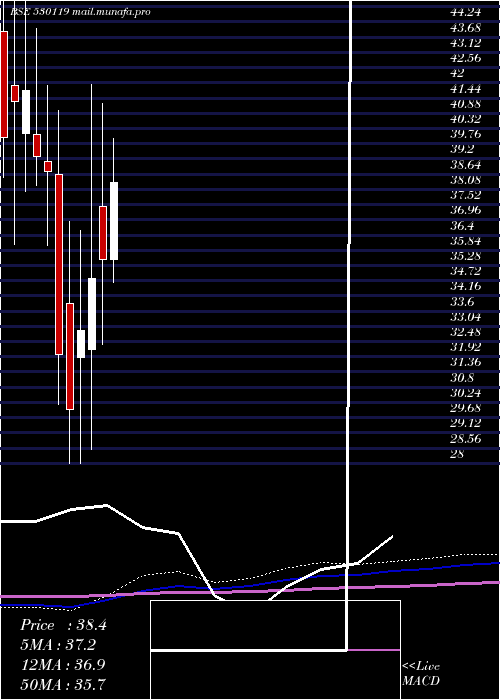The width and height of the screenshot is (500, 700).
Task: Click the last white candlestick on chart
Action: click(x=114, y=221)
